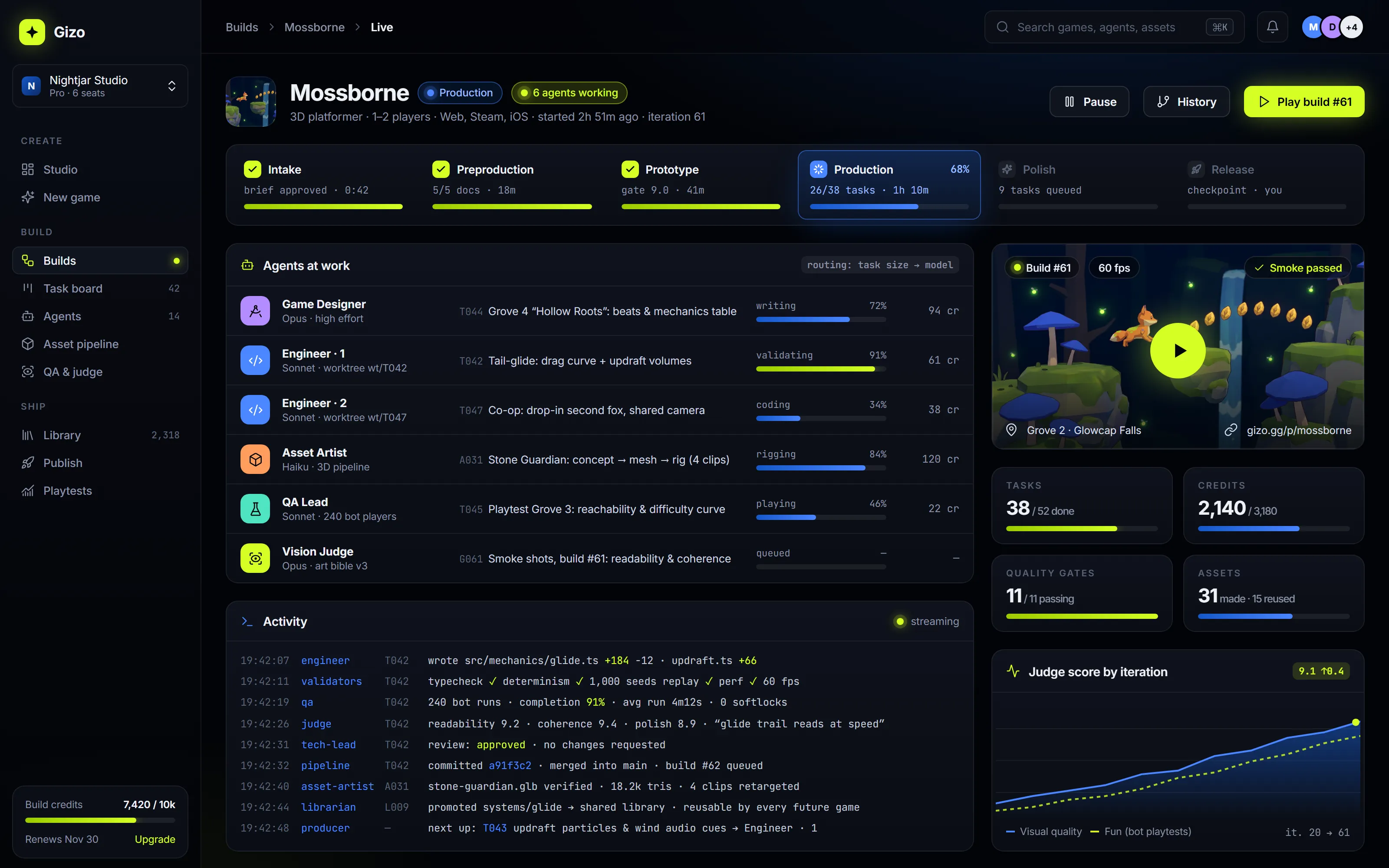Viewport: 1389px width, 868px height.
Task: Open Playtests in the sidebar
Action: (x=100, y=490)
